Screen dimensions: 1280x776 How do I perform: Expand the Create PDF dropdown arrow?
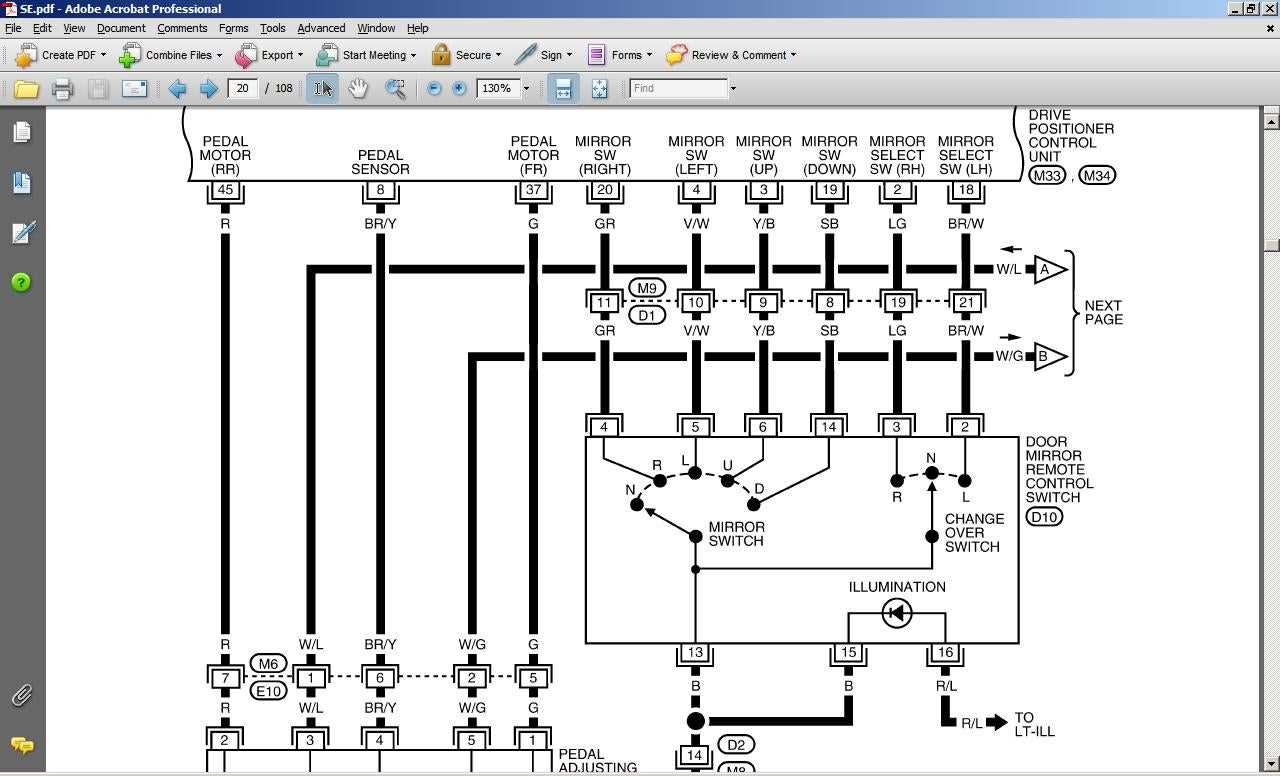pyautogui.click(x=103, y=55)
